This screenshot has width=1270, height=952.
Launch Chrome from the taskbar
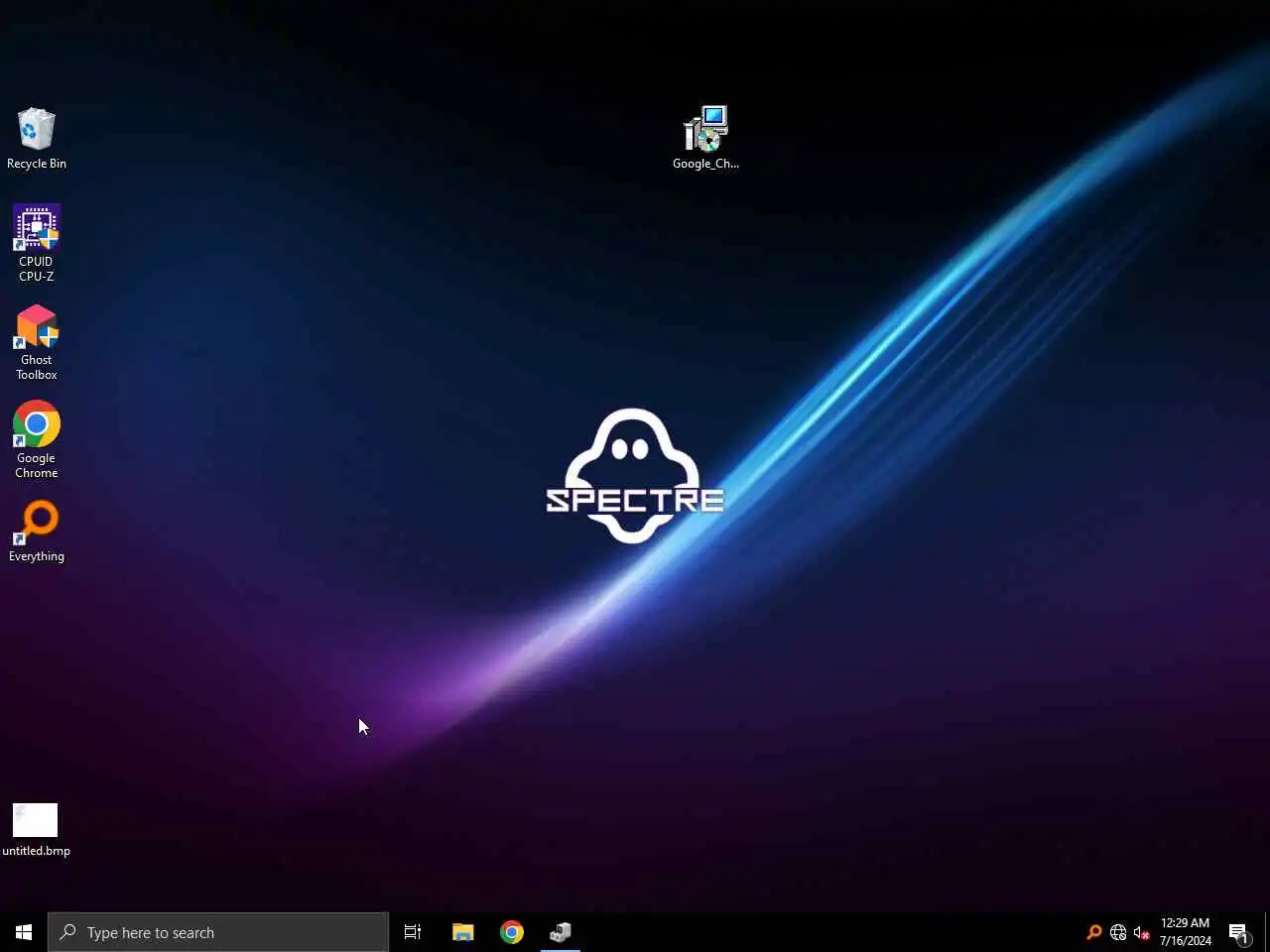pos(512,932)
